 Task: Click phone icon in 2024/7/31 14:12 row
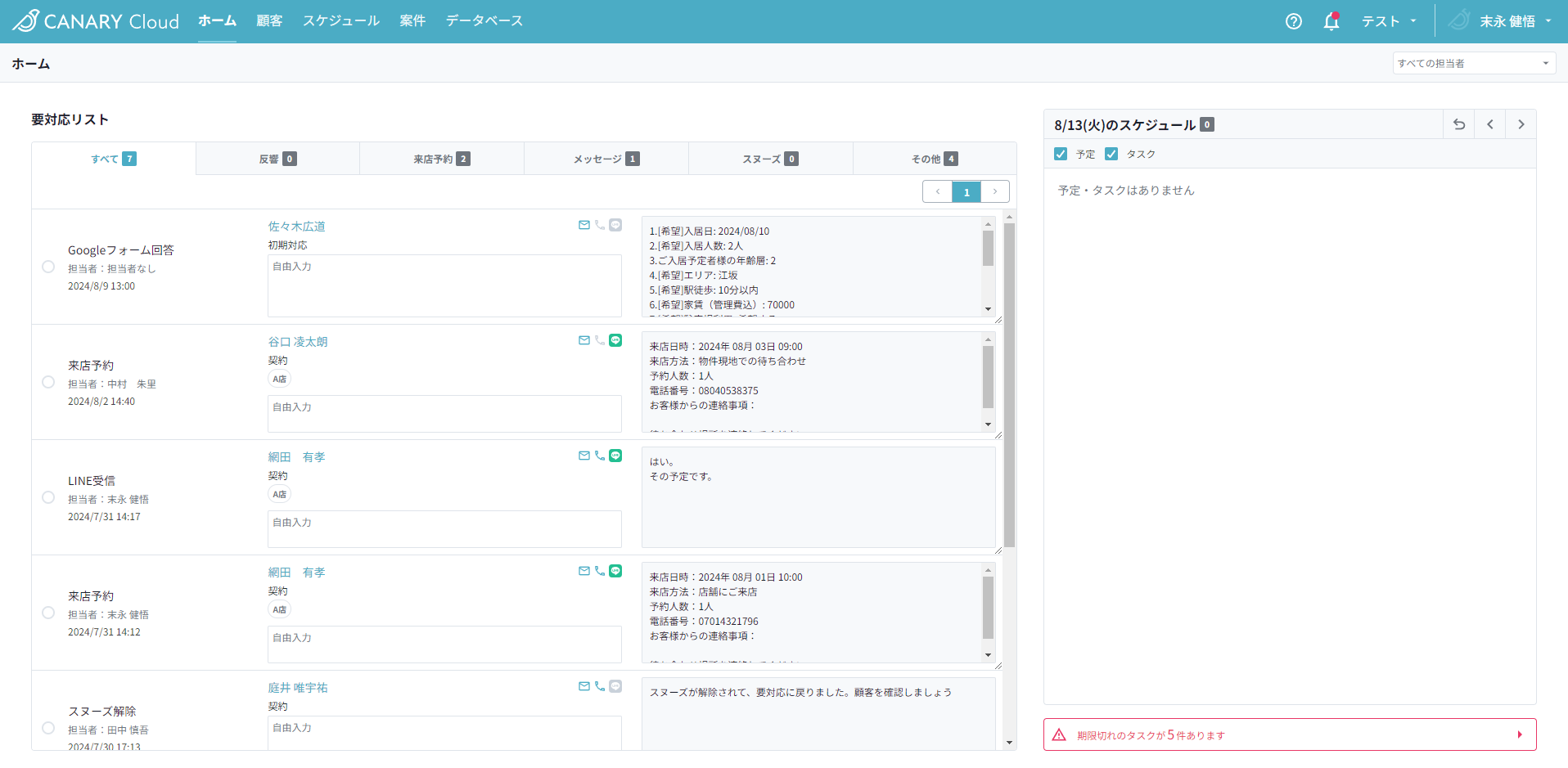pos(600,571)
